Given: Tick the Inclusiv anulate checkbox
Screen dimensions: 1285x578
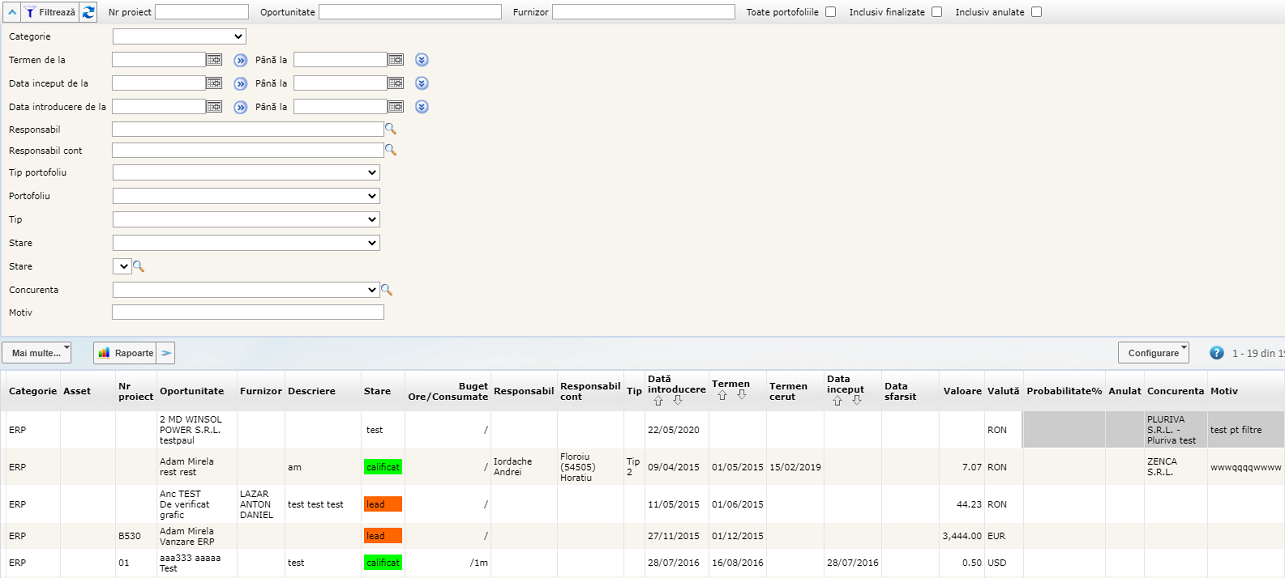Looking at the screenshot, I should point(1036,12).
